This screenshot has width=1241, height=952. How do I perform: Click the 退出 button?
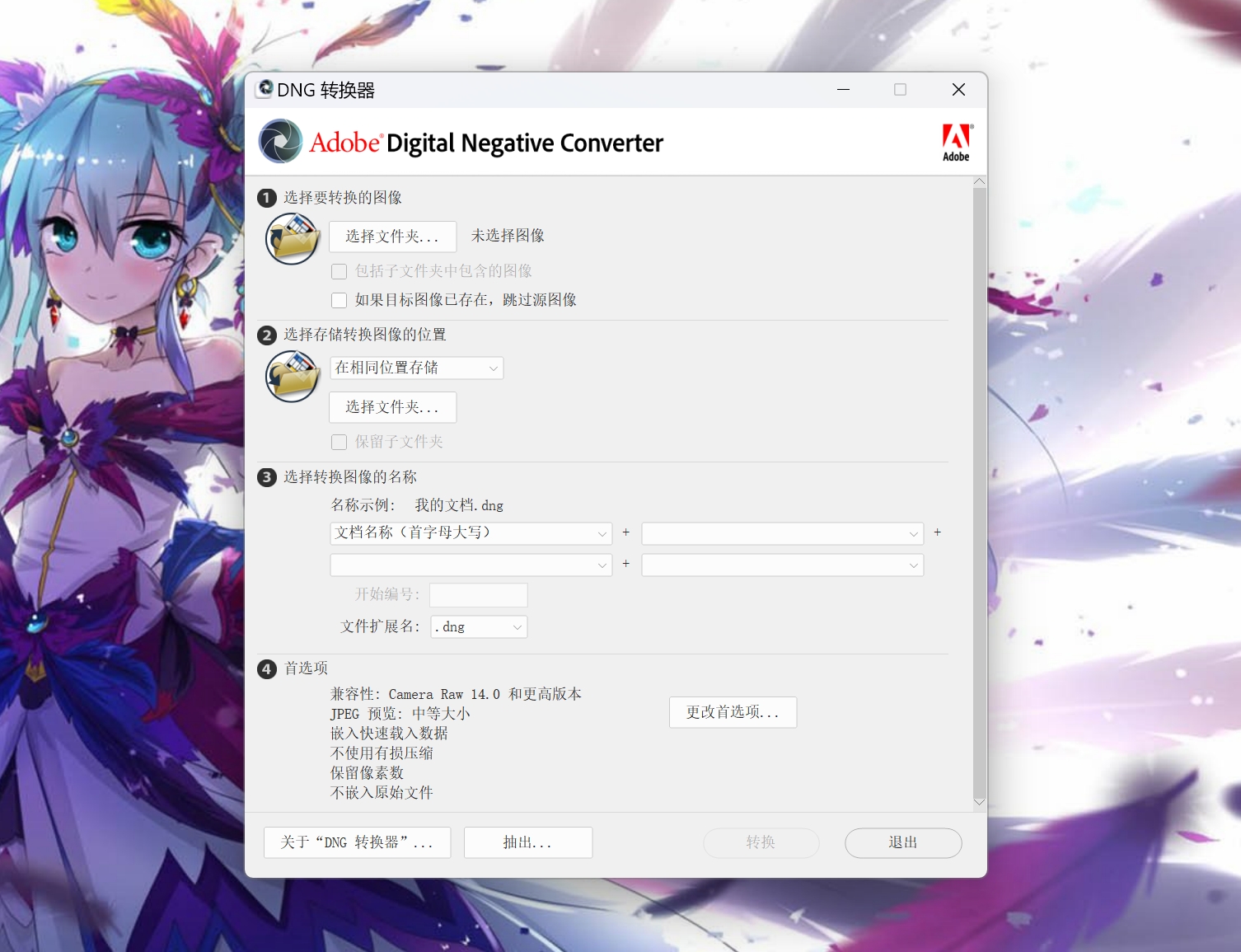(x=903, y=842)
